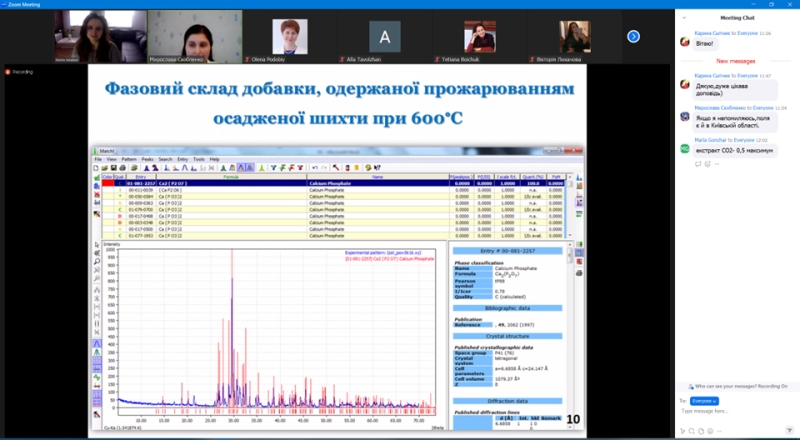Open the Pattern menu in Match!

[x=129, y=159]
